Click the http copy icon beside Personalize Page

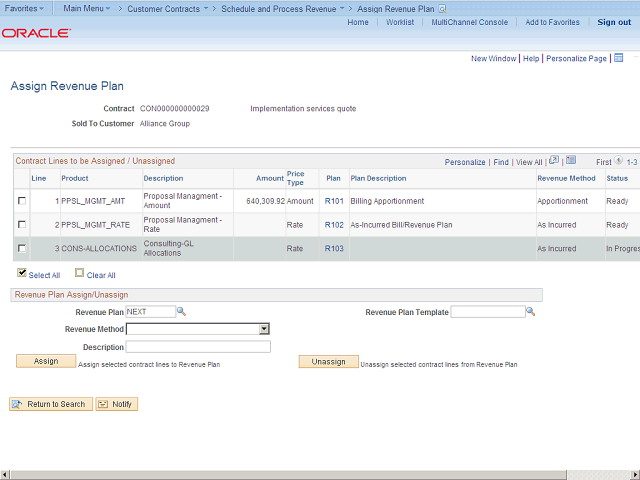(x=618, y=59)
